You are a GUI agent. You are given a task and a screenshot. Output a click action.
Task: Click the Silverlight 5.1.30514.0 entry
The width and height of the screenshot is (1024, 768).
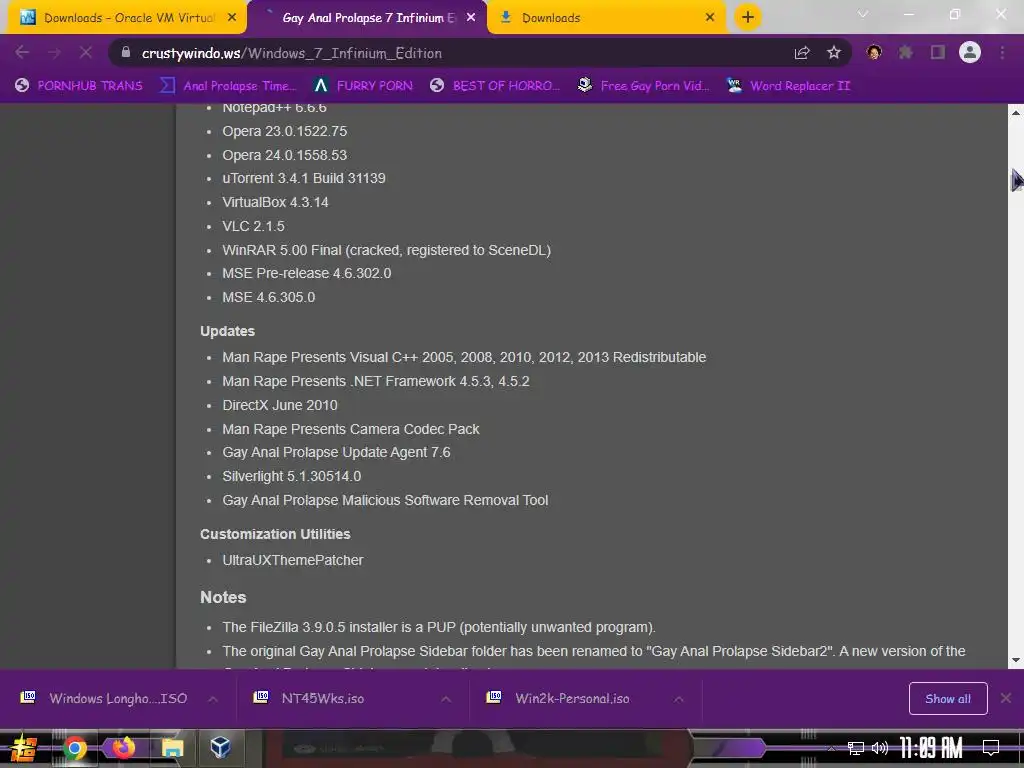pyautogui.click(x=291, y=476)
